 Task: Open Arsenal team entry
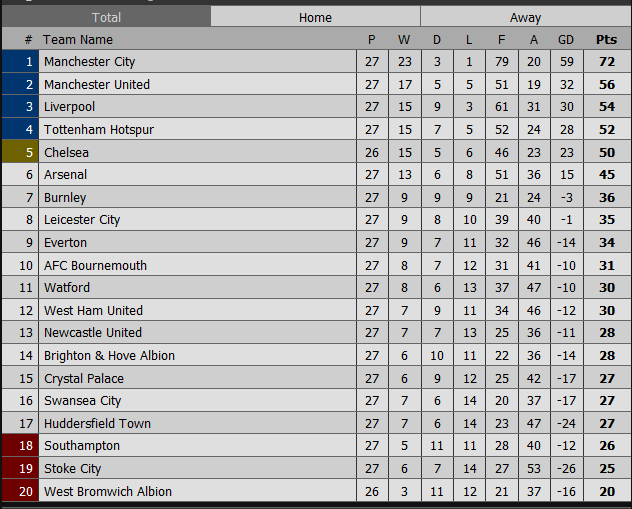(x=65, y=175)
